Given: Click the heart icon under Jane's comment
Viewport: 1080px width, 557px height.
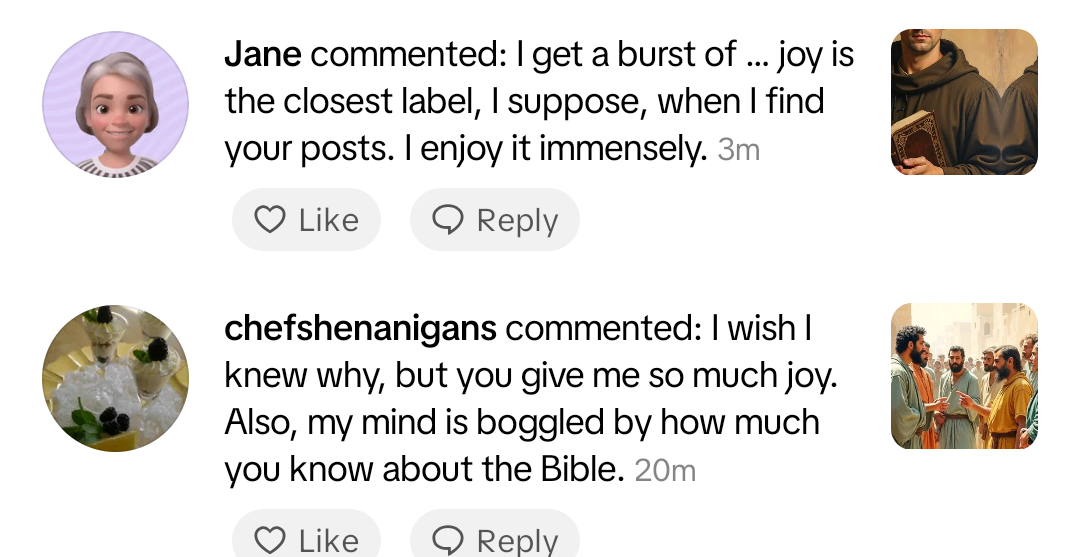Looking at the screenshot, I should point(270,220).
